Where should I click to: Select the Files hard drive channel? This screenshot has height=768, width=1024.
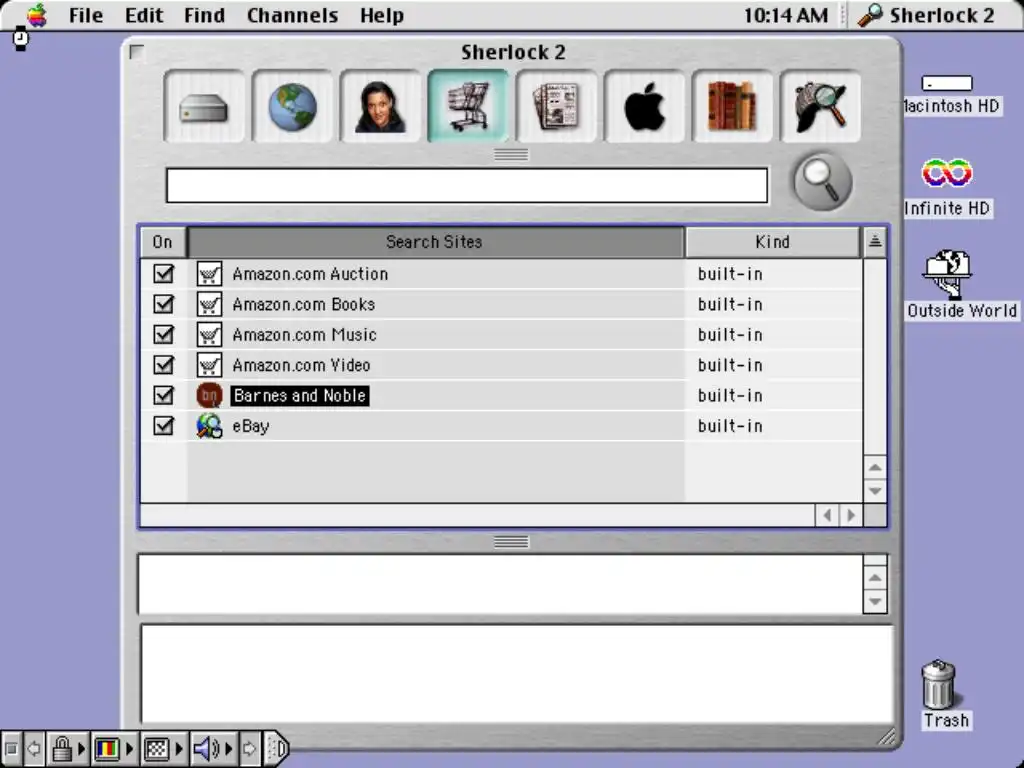[204, 106]
